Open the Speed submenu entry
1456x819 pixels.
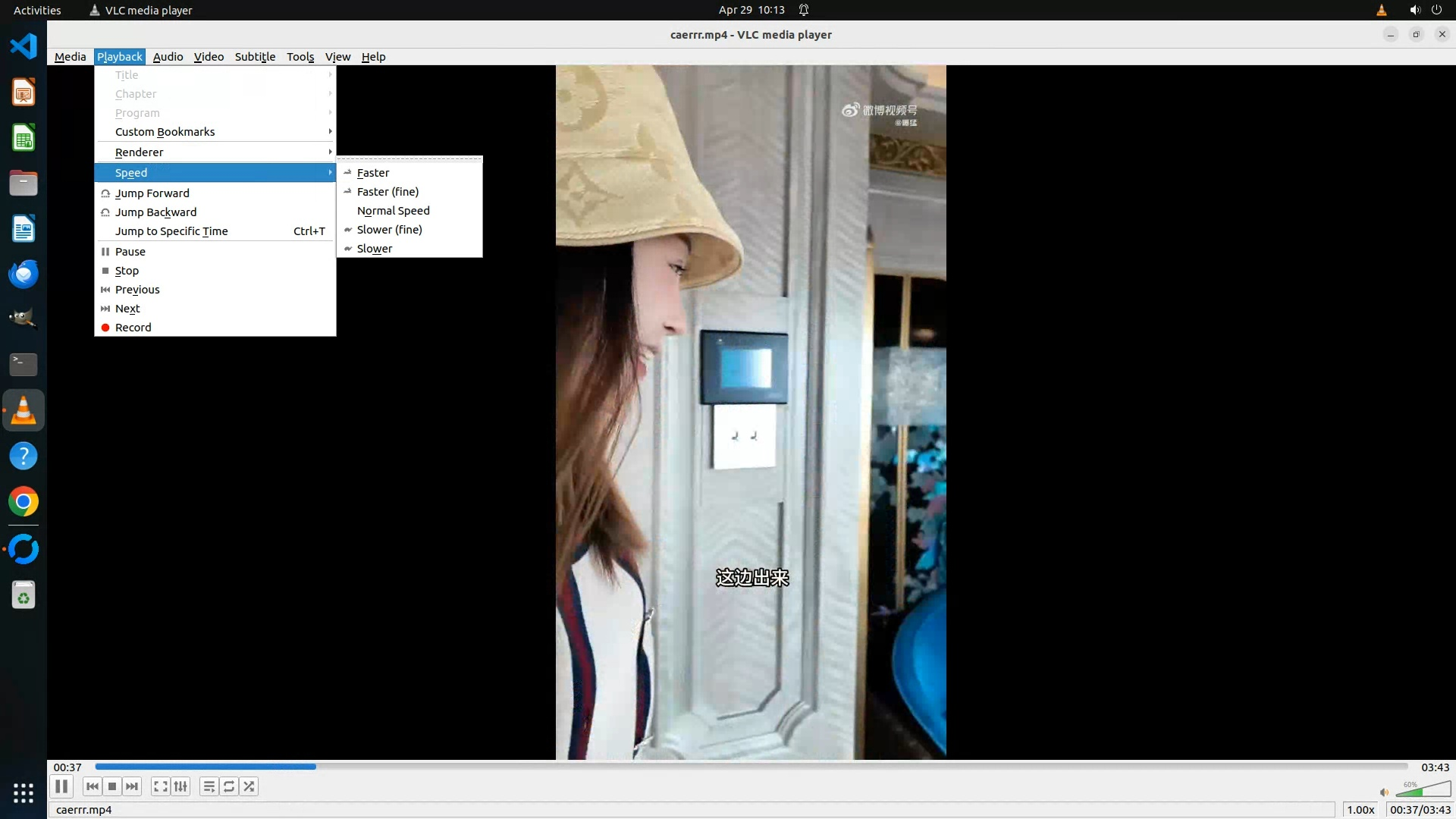[131, 173]
